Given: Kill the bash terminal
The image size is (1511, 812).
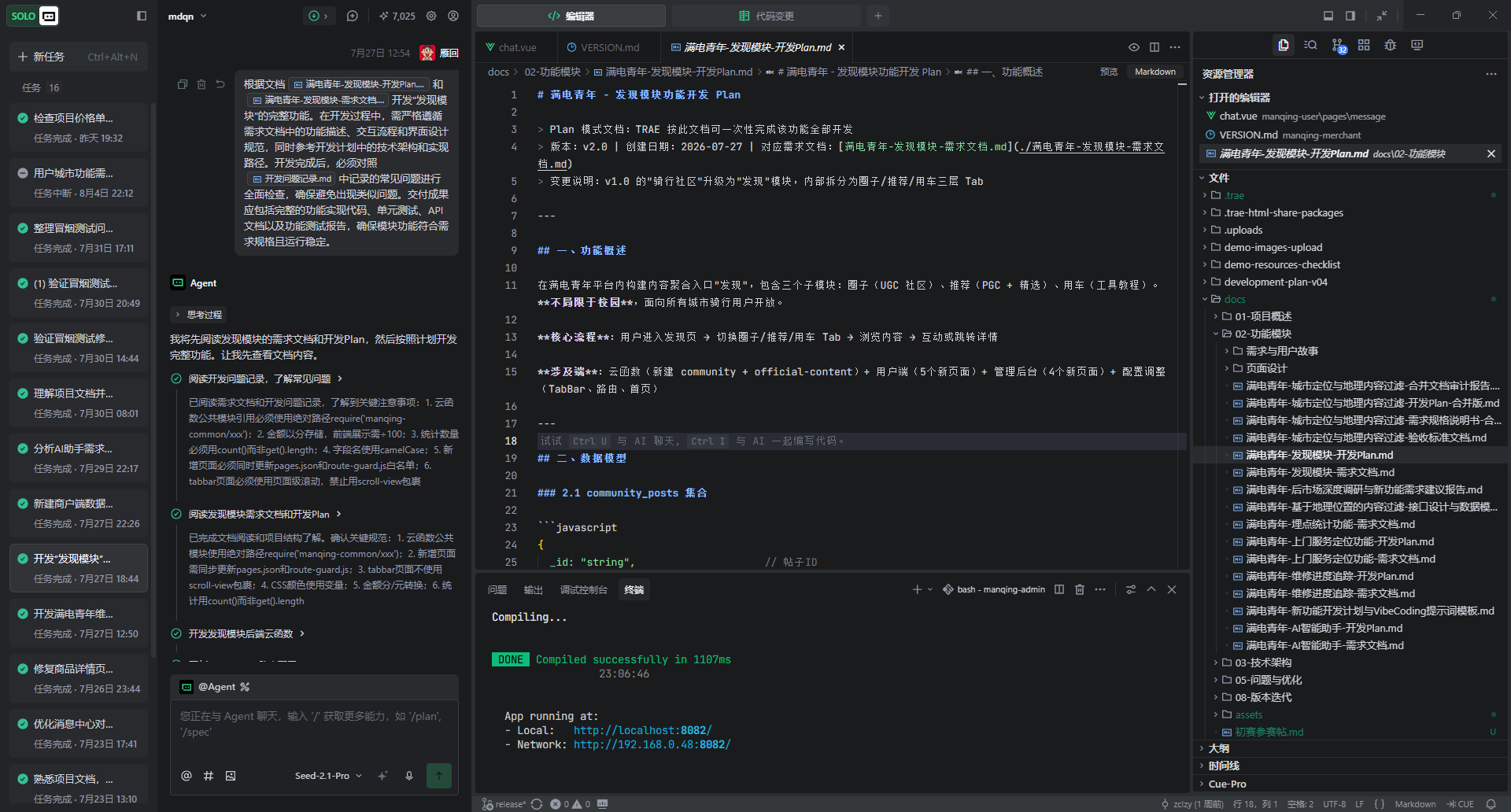Looking at the screenshot, I should pyautogui.click(x=1080, y=589).
